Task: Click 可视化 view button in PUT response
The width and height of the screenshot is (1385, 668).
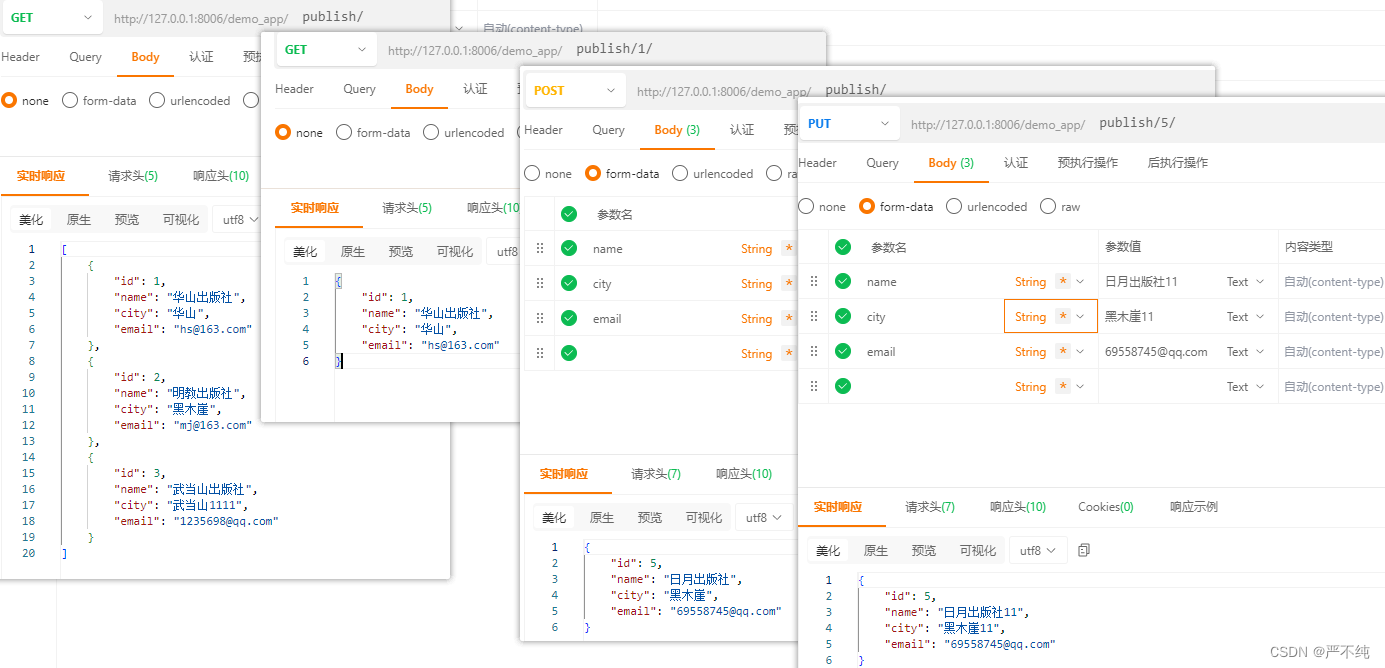Action: [978, 551]
